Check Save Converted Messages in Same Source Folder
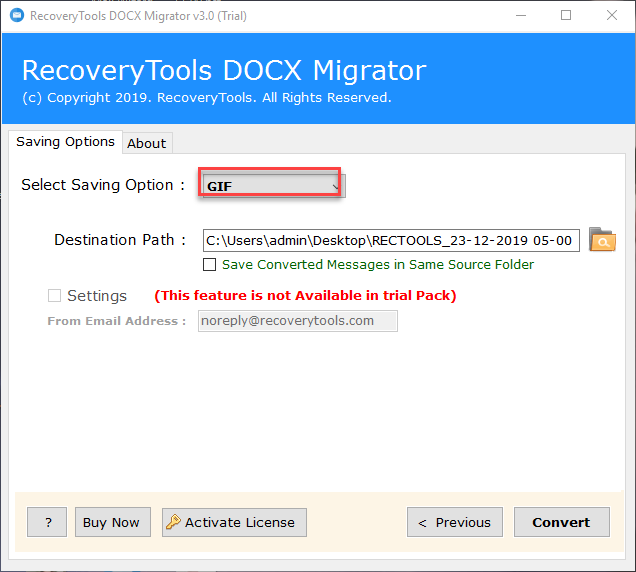The image size is (636, 572). (209, 264)
